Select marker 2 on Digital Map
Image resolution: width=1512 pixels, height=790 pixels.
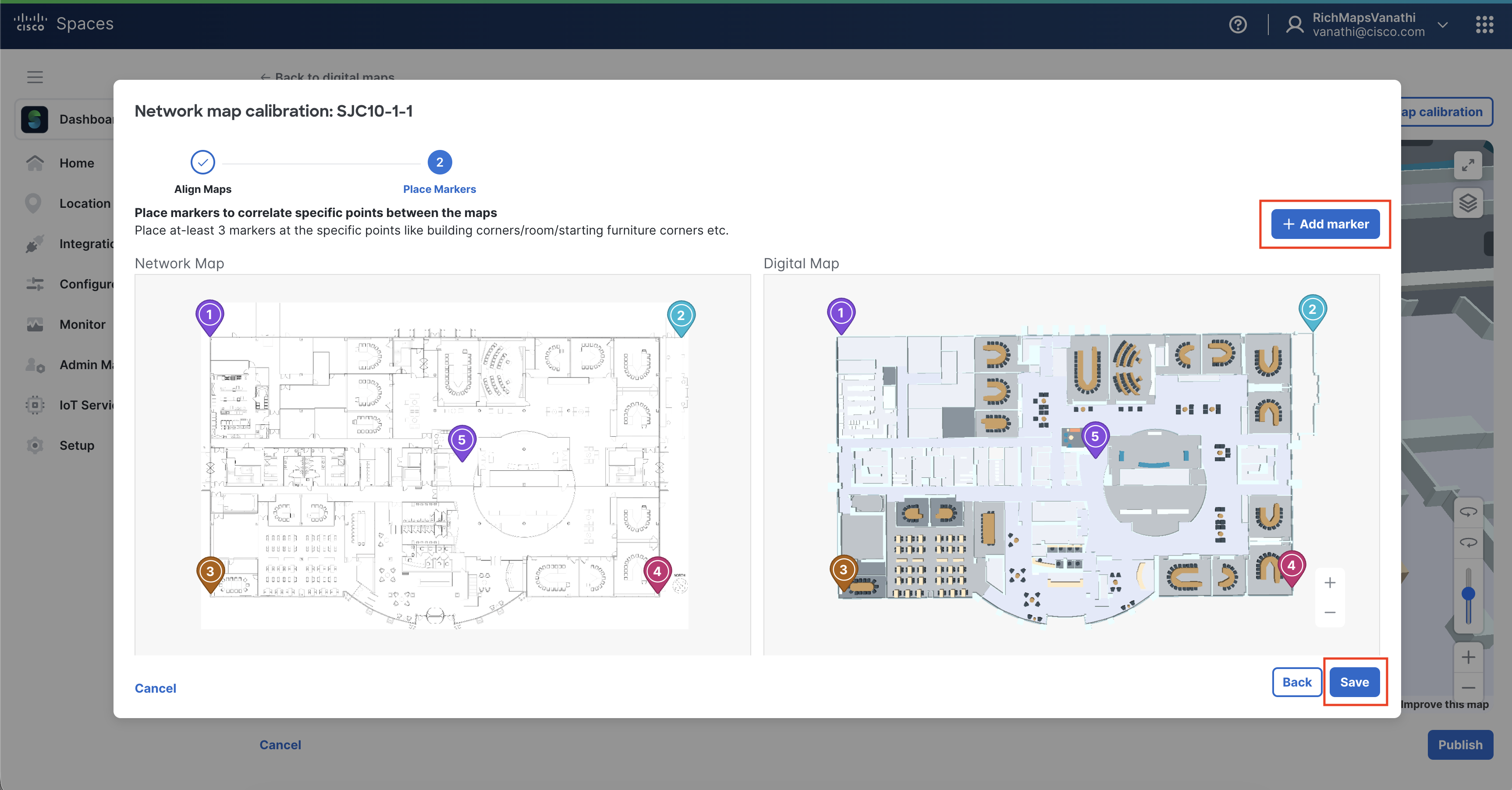coord(1313,310)
